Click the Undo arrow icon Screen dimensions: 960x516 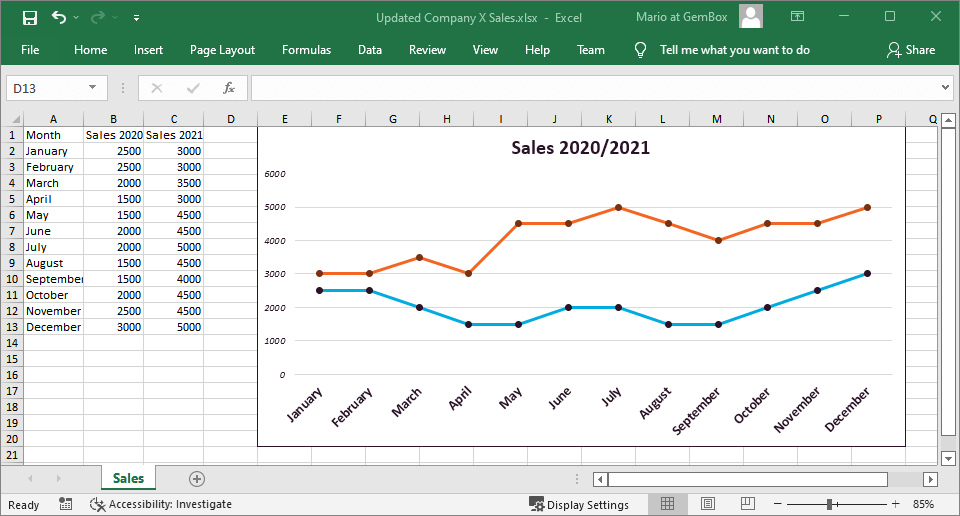pyautogui.click(x=58, y=18)
